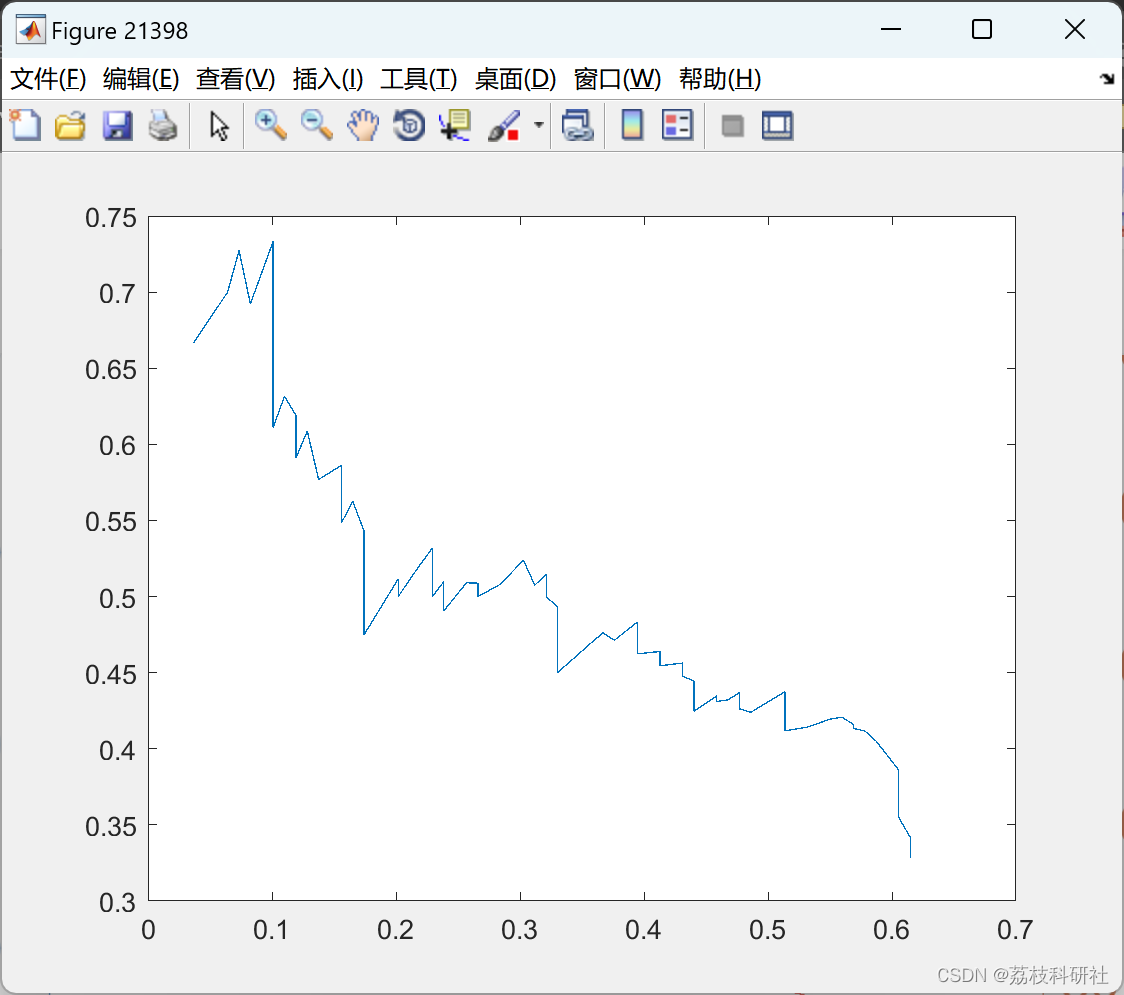Insert a legend using the toolbar icon

[x=677, y=126]
